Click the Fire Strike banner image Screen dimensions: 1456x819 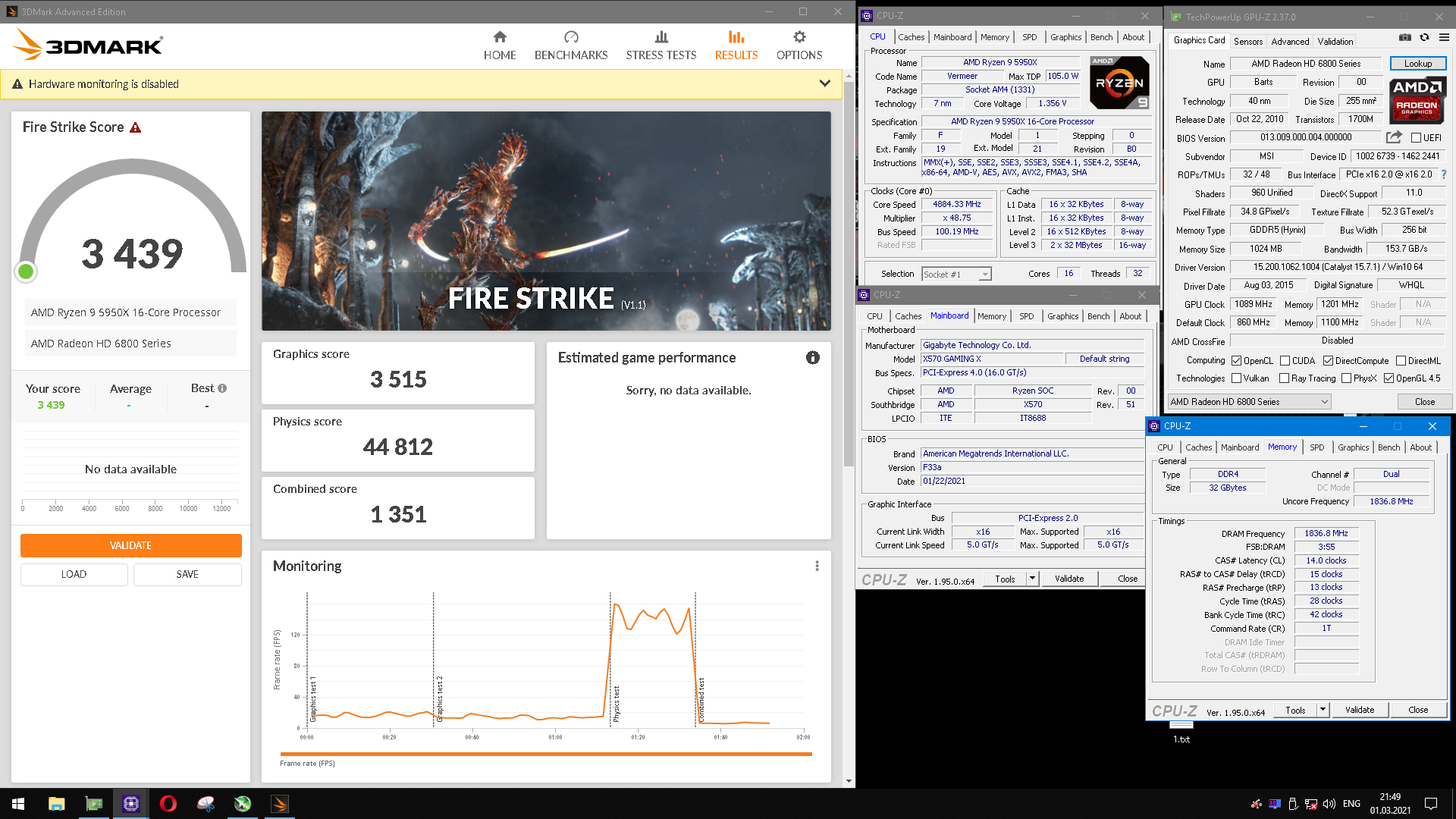(546, 221)
